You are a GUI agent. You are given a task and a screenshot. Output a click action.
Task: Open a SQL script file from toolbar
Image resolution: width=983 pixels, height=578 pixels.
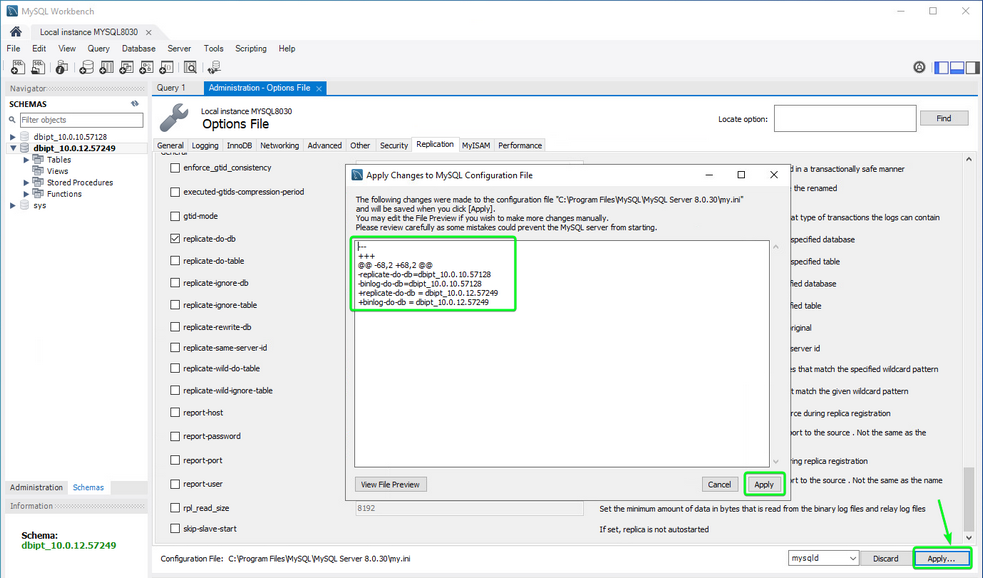point(38,67)
